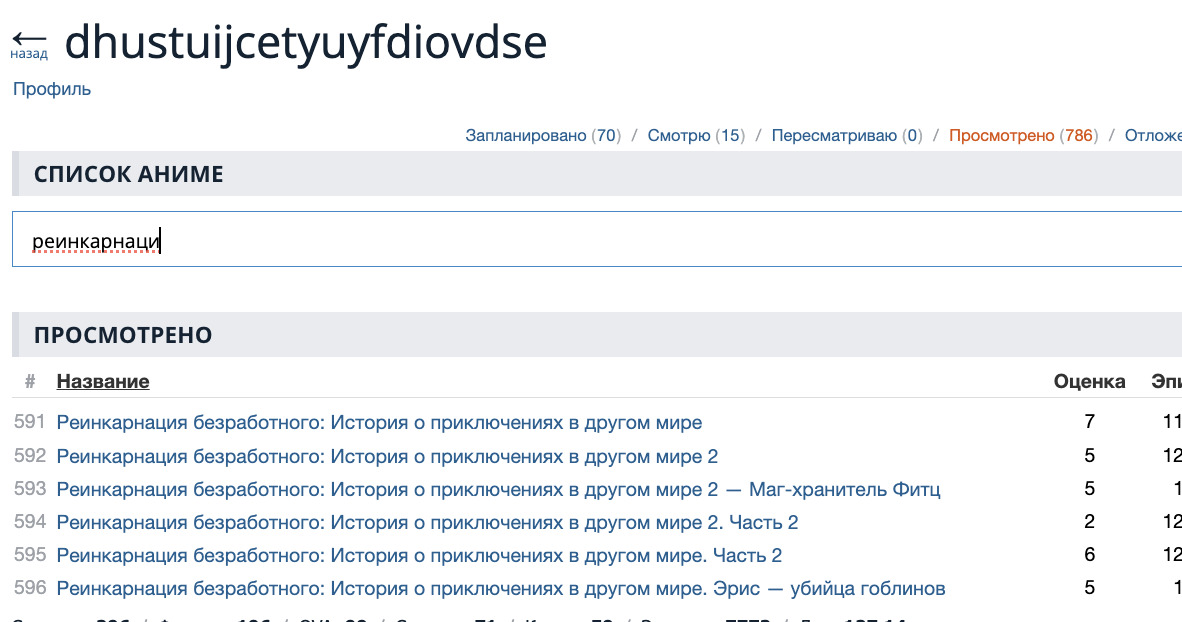
Task: Go to the Просмотрено (786) list
Action: (1022, 135)
